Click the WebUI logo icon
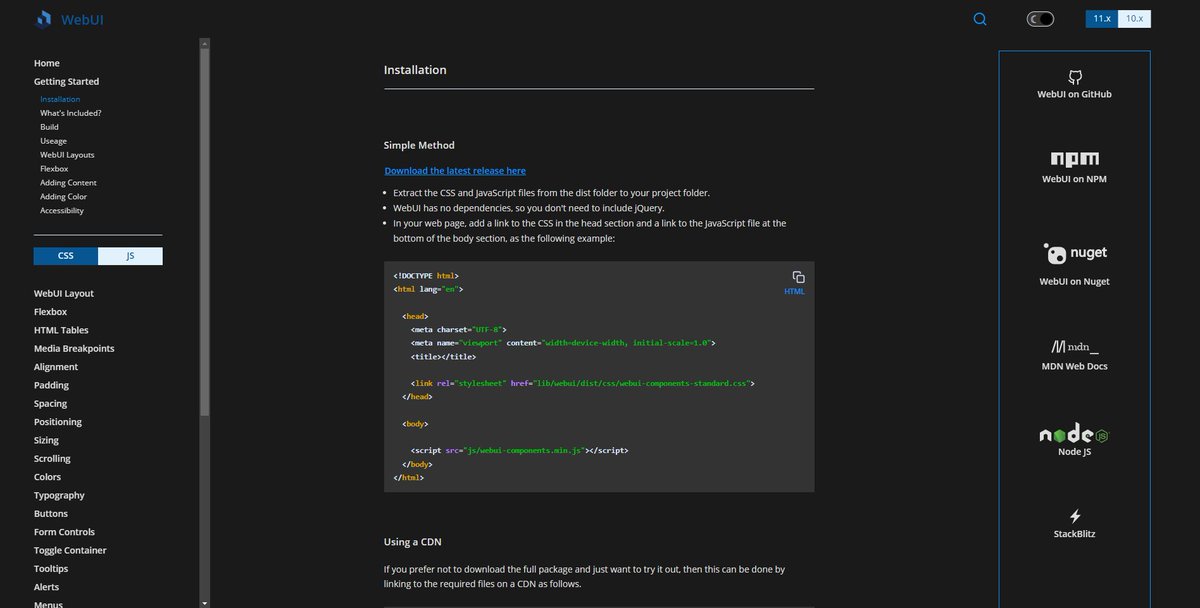The image size is (1200, 608). (x=44, y=19)
